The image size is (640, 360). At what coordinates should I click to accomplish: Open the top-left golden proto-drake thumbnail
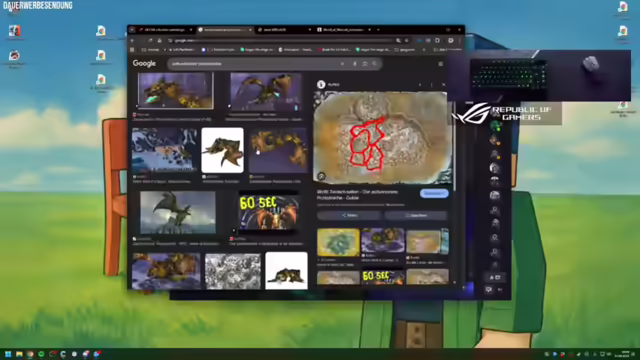point(176,91)
